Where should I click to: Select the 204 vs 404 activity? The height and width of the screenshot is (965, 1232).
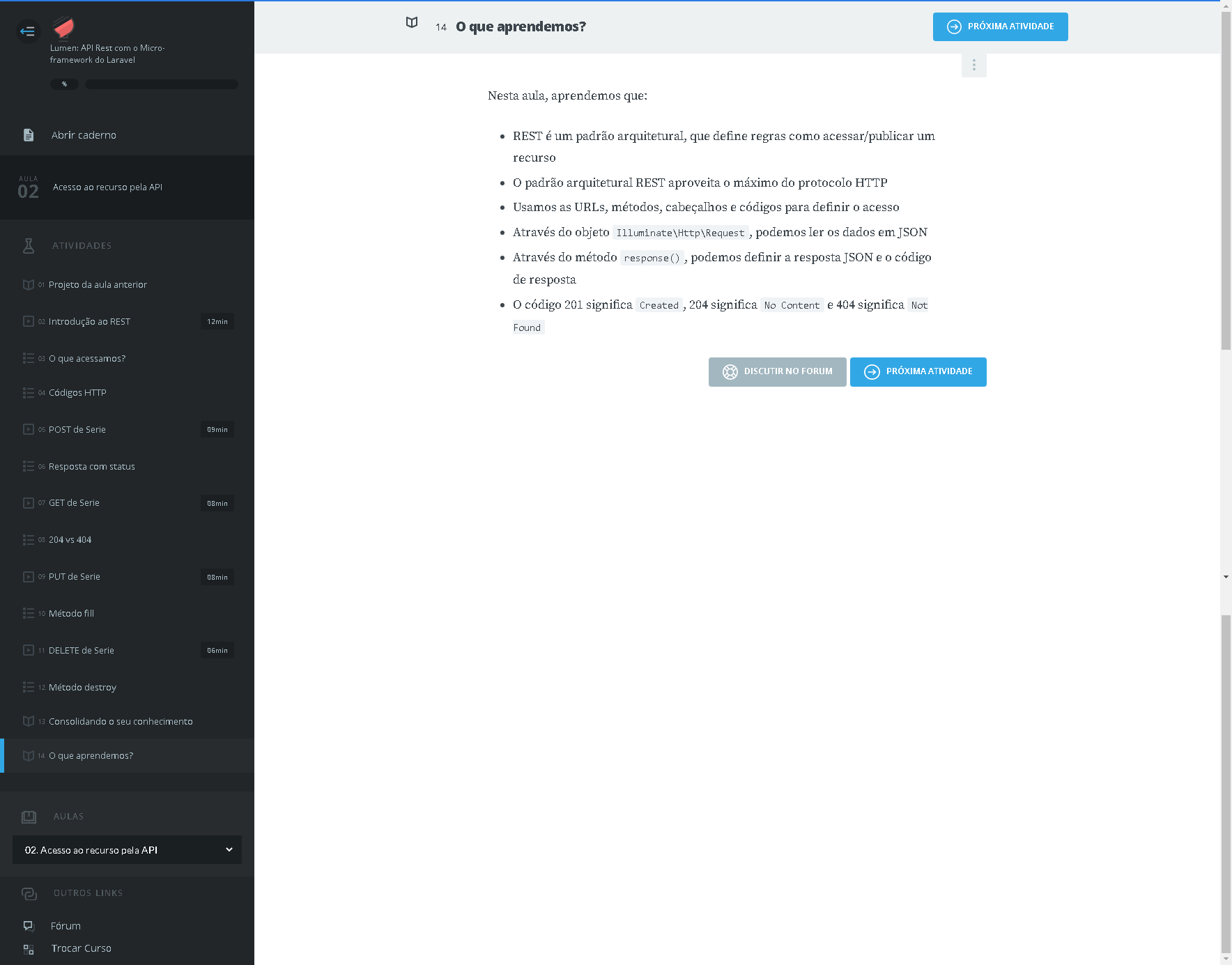pos(70,540)
